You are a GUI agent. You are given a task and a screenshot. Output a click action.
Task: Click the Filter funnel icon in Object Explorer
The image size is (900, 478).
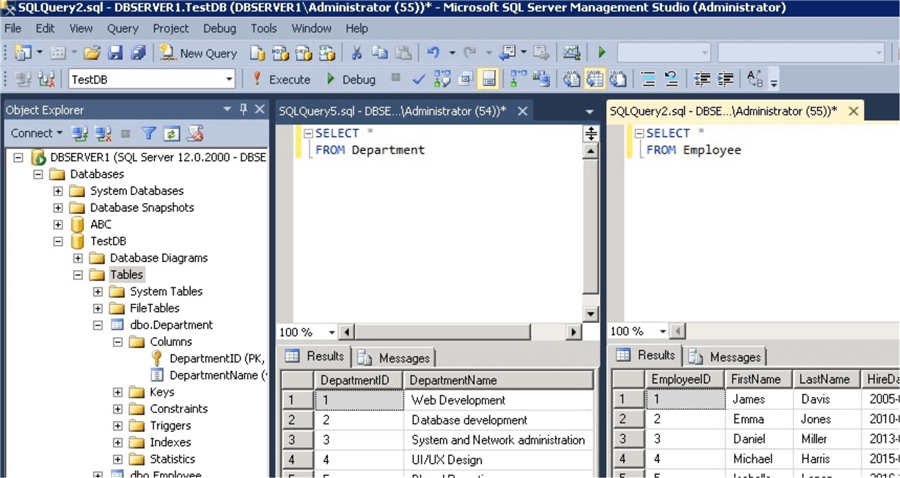[149, 134]
